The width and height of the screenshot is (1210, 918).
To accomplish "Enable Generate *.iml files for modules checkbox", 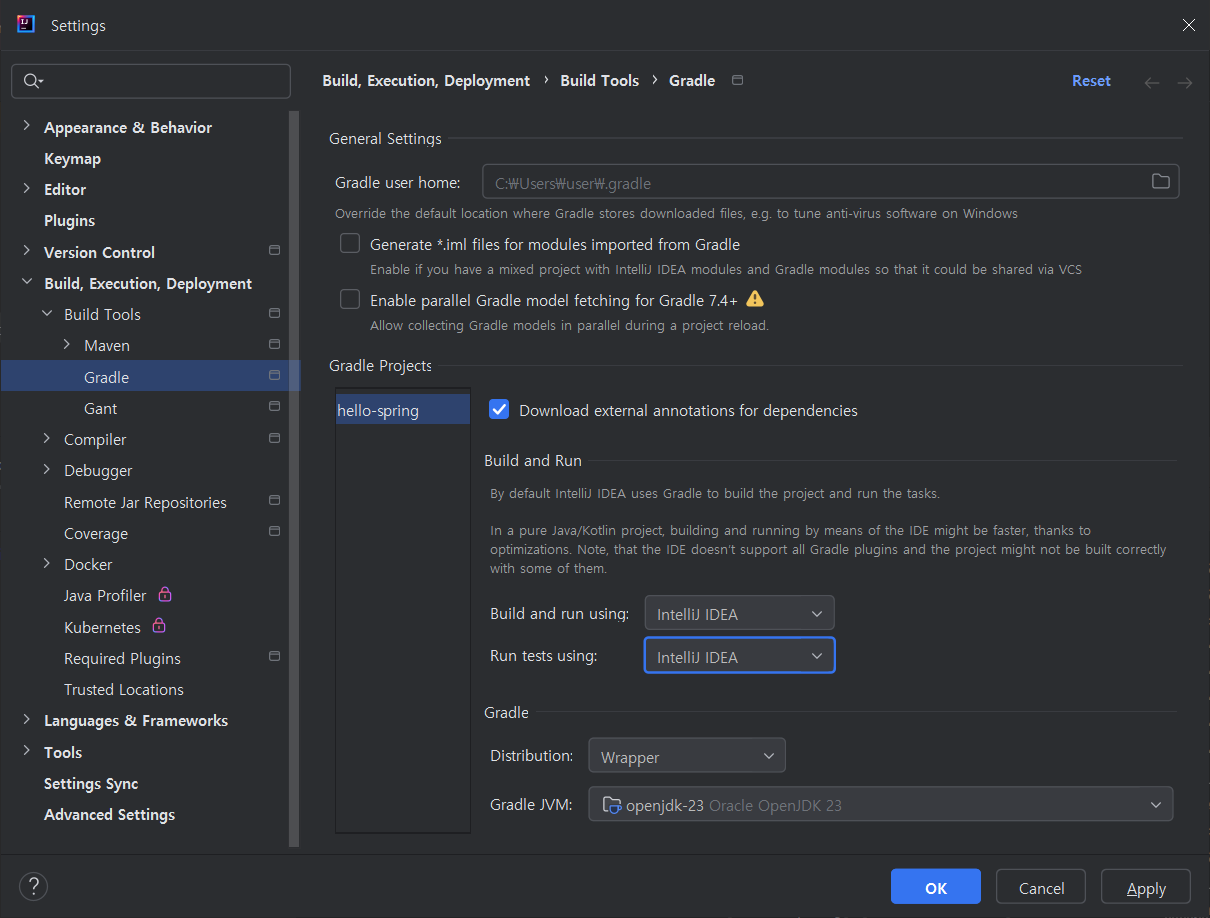I will coord(350,243).
